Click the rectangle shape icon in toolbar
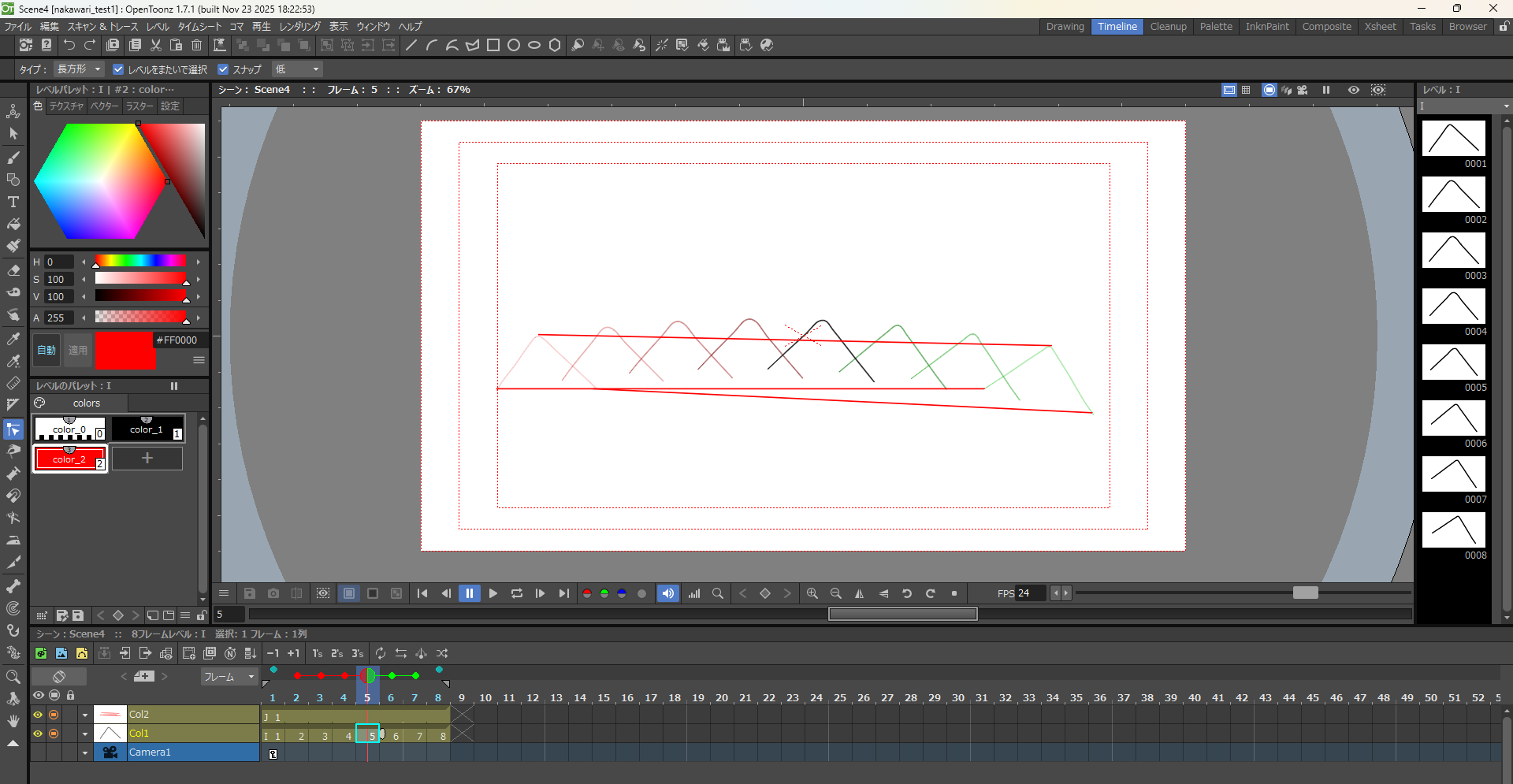1513x784 pixels. [x=493, y=46]
